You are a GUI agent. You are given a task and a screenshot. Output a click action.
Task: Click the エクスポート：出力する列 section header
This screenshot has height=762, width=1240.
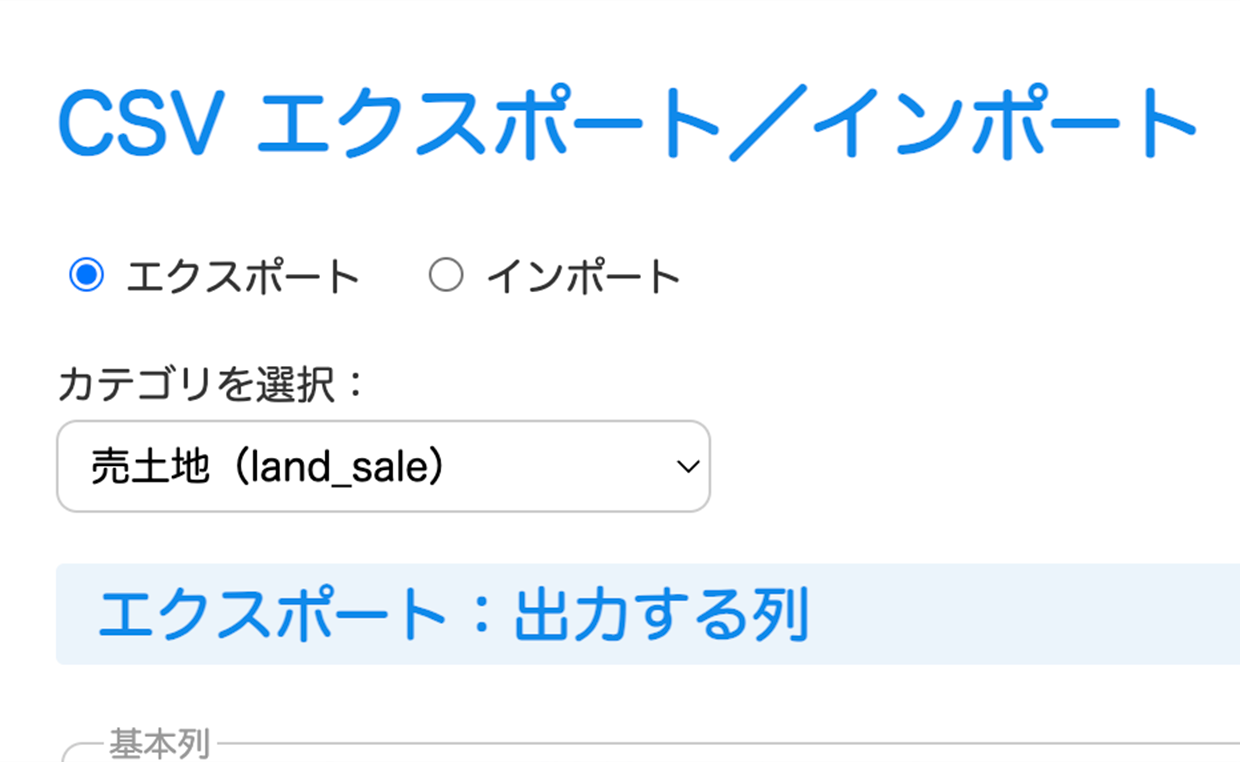(452, 615)
